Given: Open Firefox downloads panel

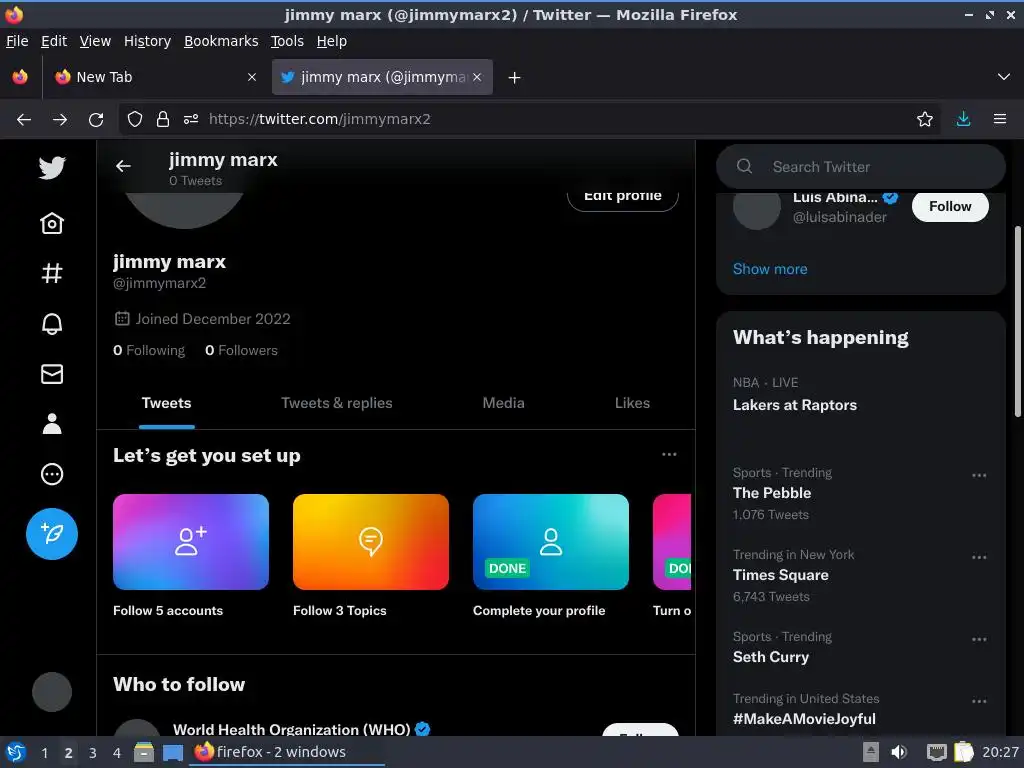Looking at the screenshot, I should point(963,119).
